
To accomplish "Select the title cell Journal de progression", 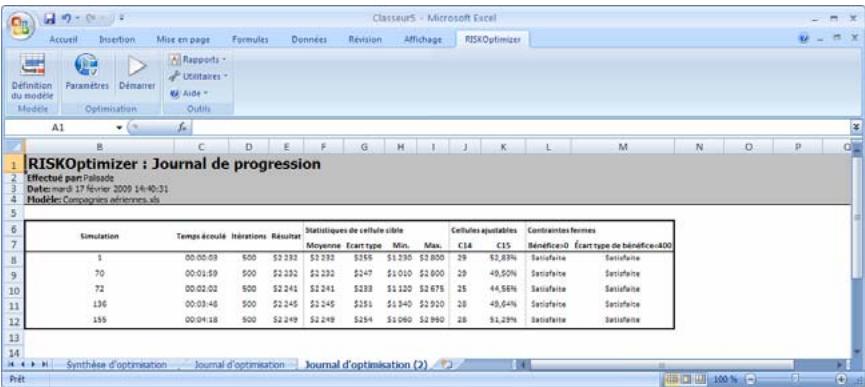I will [x=174, y=163].
